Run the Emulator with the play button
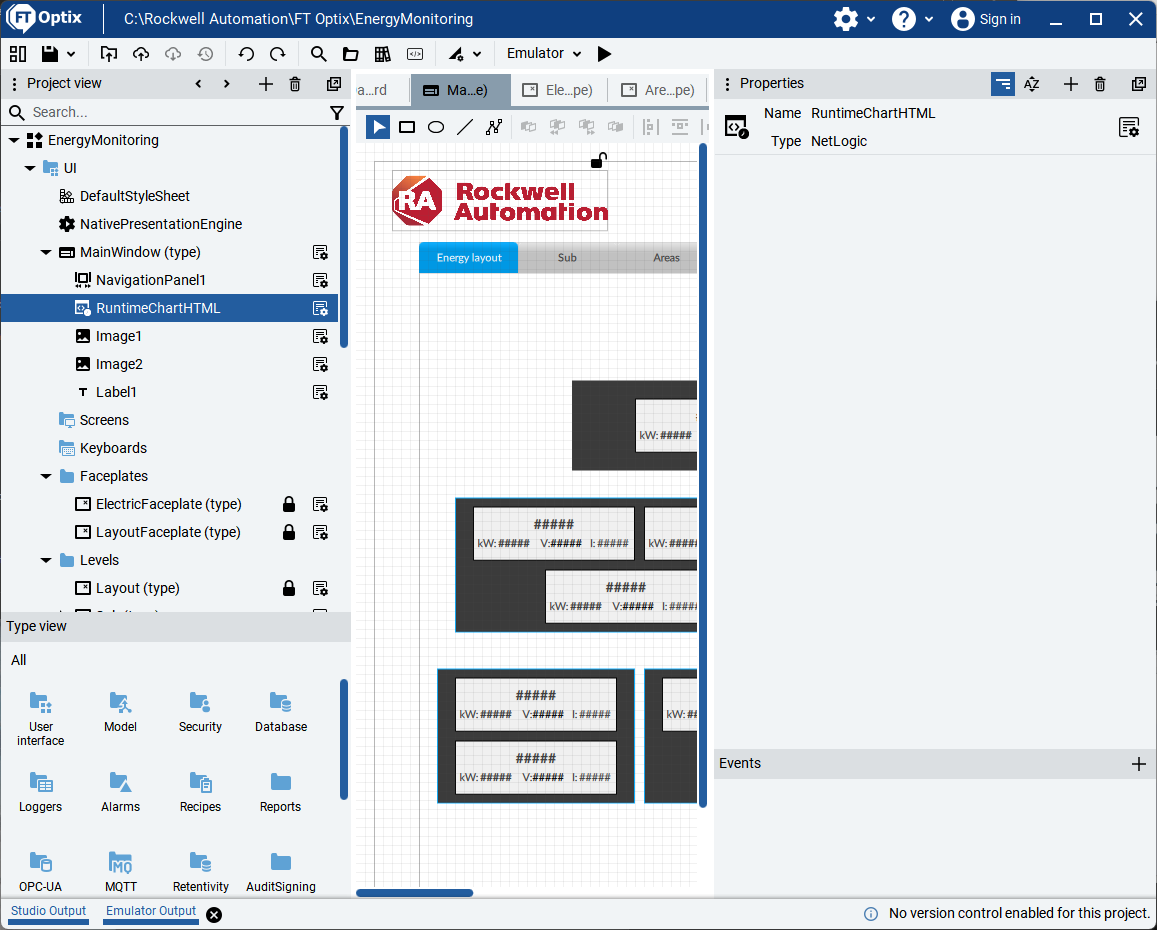 point(604,54)
